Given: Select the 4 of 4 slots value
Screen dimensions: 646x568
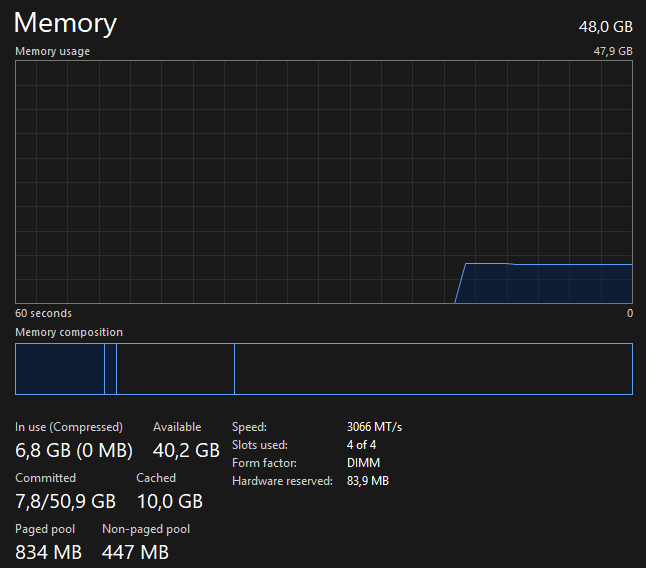Looking at the screenshot, I should (x=361, y=445).
